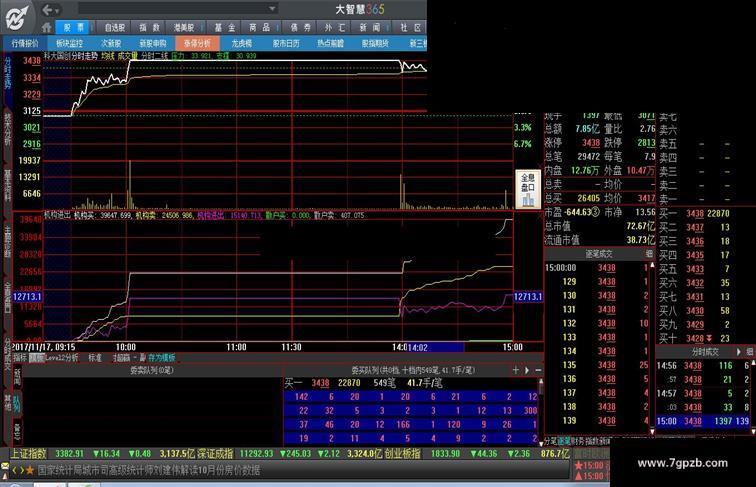Select the 股市日历 sub-tab
Image resolution: width=756 pixels, height=487 pixels.
[x=286, y=43]
